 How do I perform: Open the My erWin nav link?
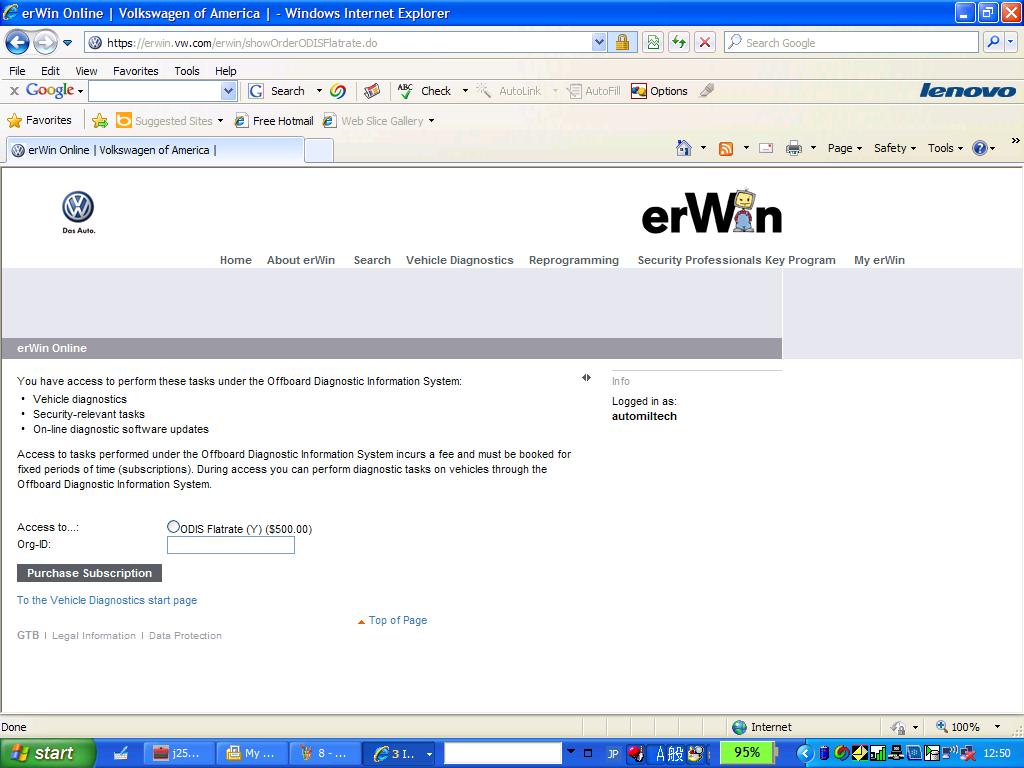(x=880, y=260)
